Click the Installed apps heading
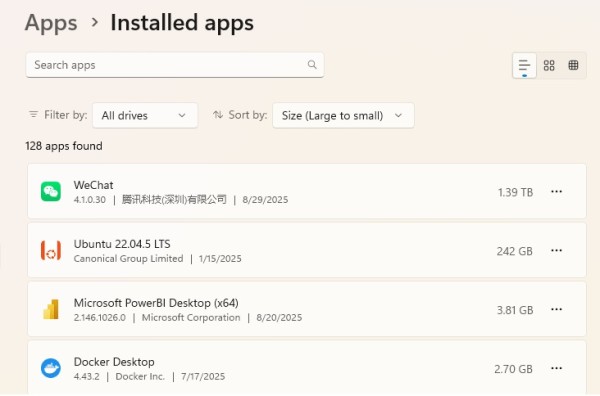 (182, 23)
